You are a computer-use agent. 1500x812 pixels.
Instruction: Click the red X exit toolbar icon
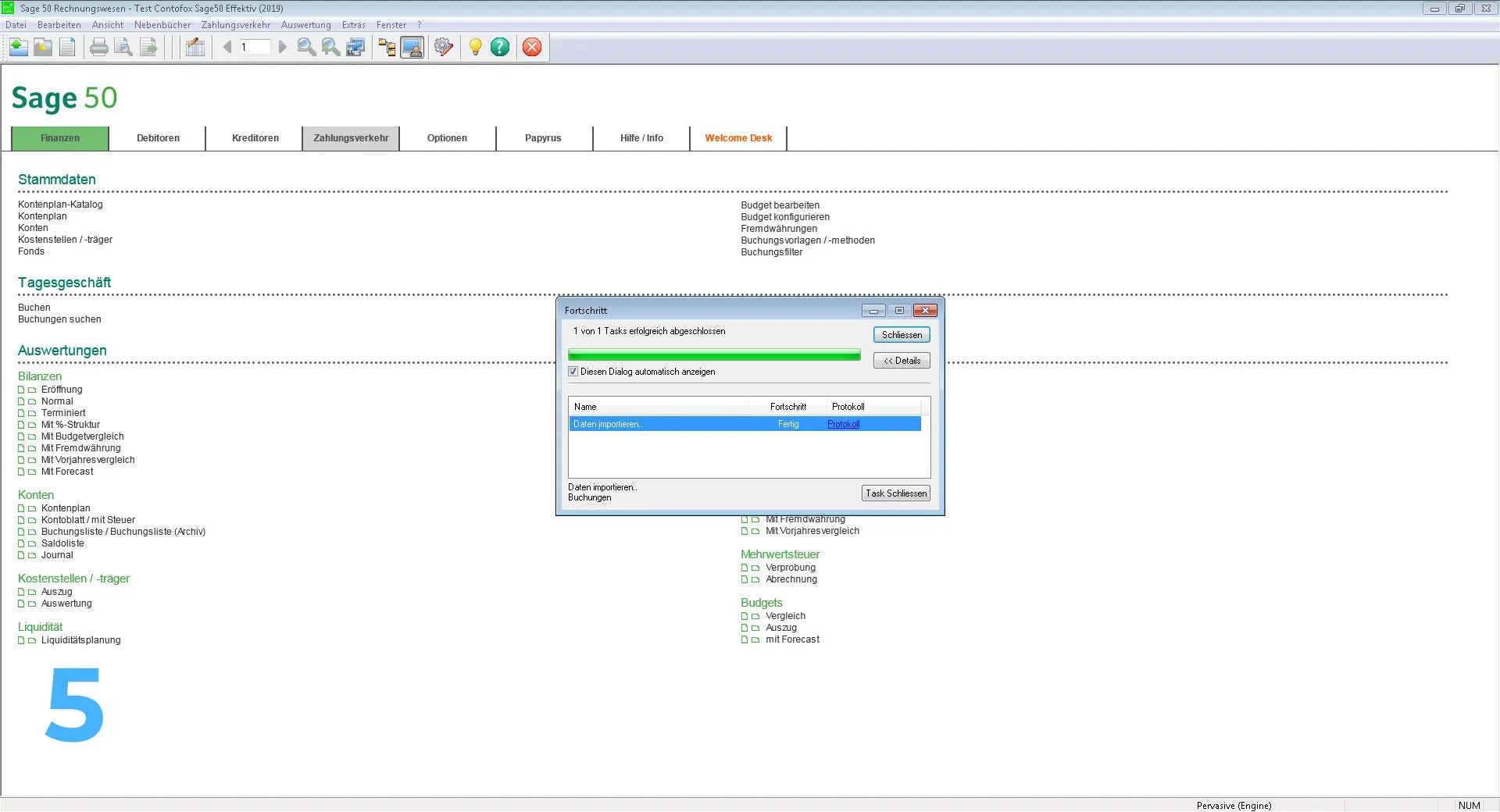pyautogui.click(x=532, y=48)
